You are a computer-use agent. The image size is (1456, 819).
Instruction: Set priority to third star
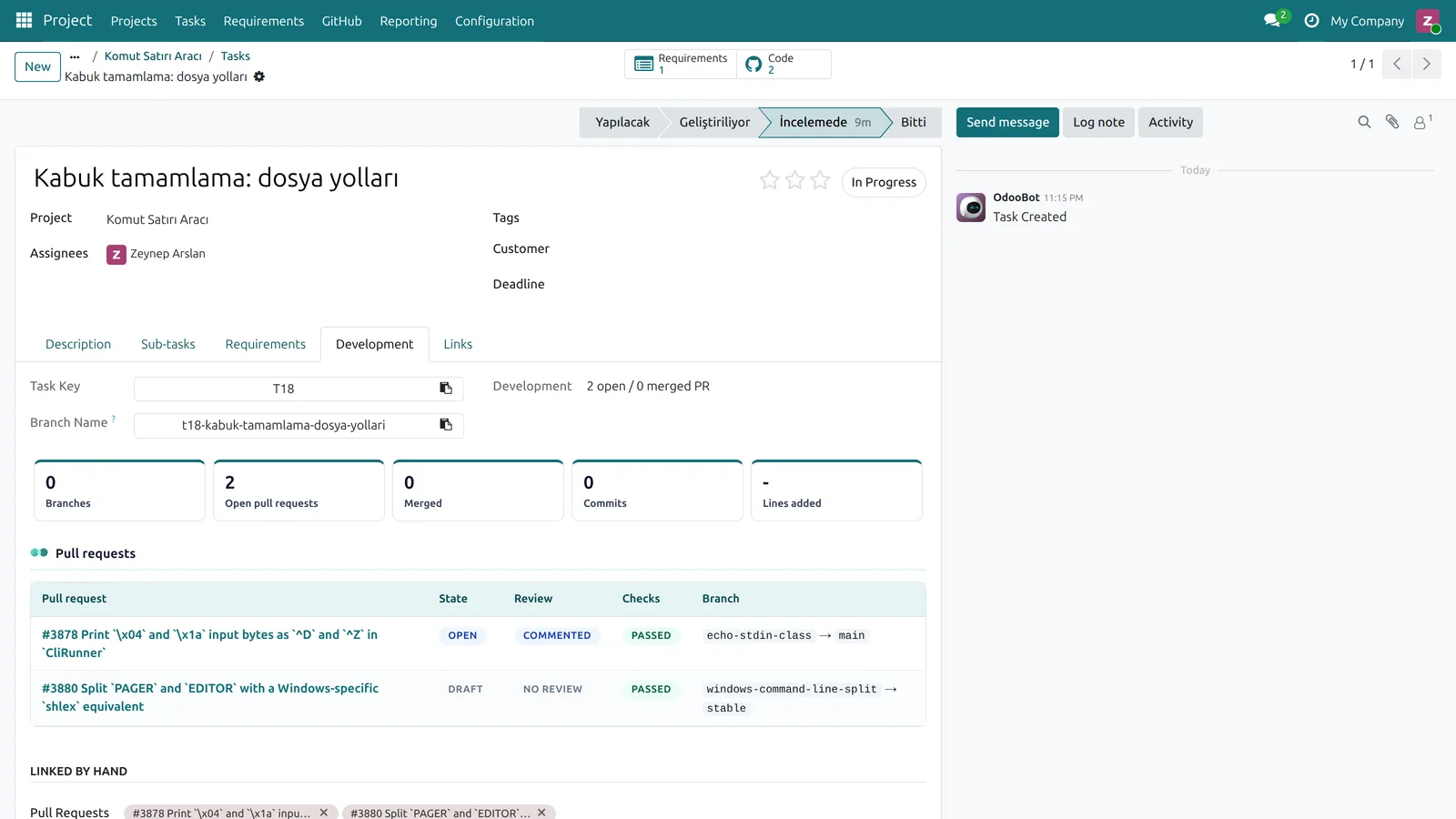821,180
